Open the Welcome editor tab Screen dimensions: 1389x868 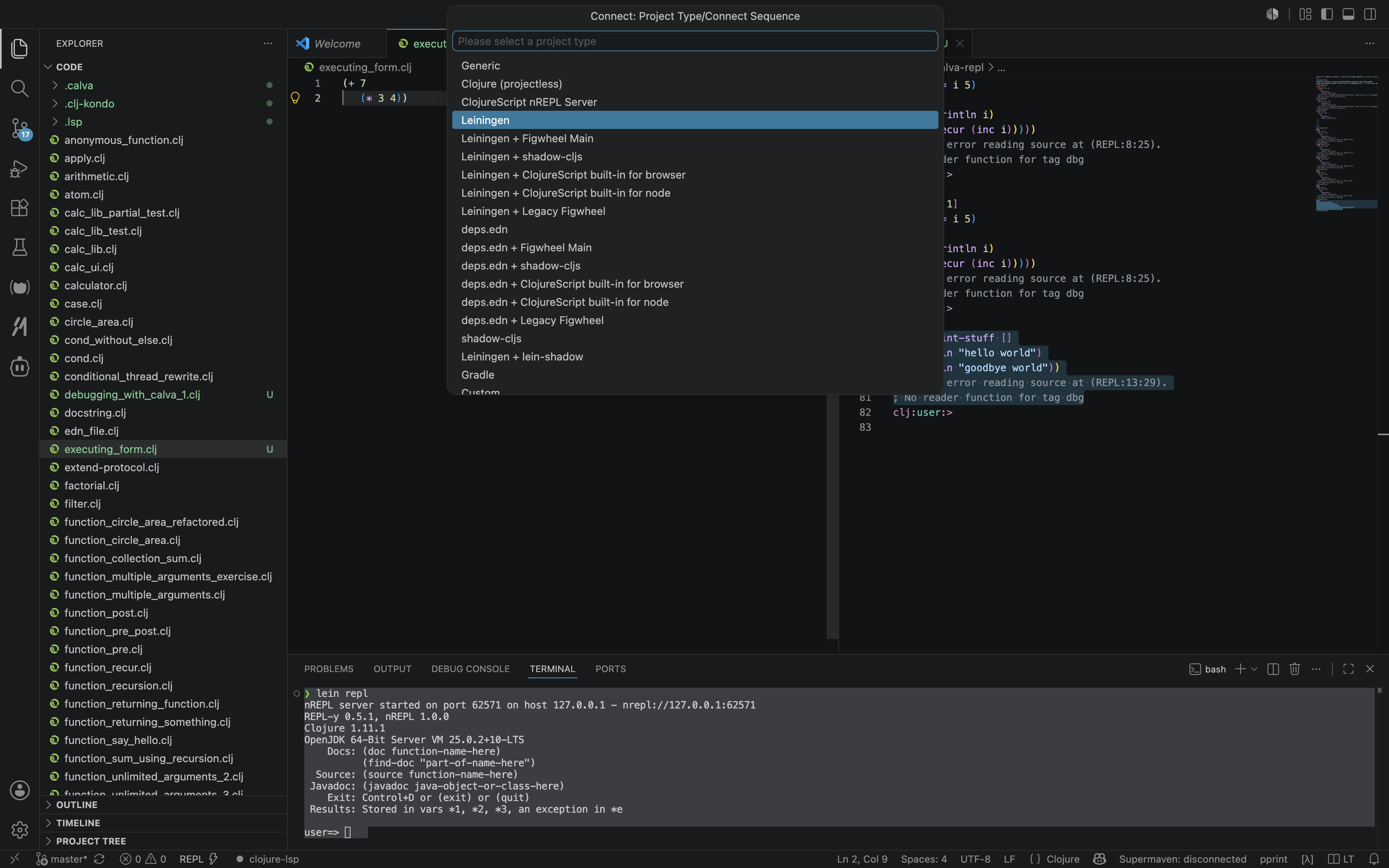tap(337, 44)
